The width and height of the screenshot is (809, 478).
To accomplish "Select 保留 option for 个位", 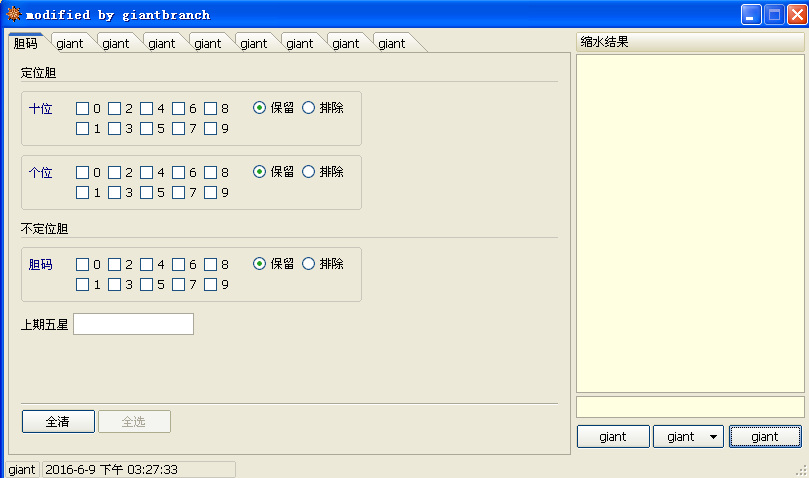I will tap(260, 171).
